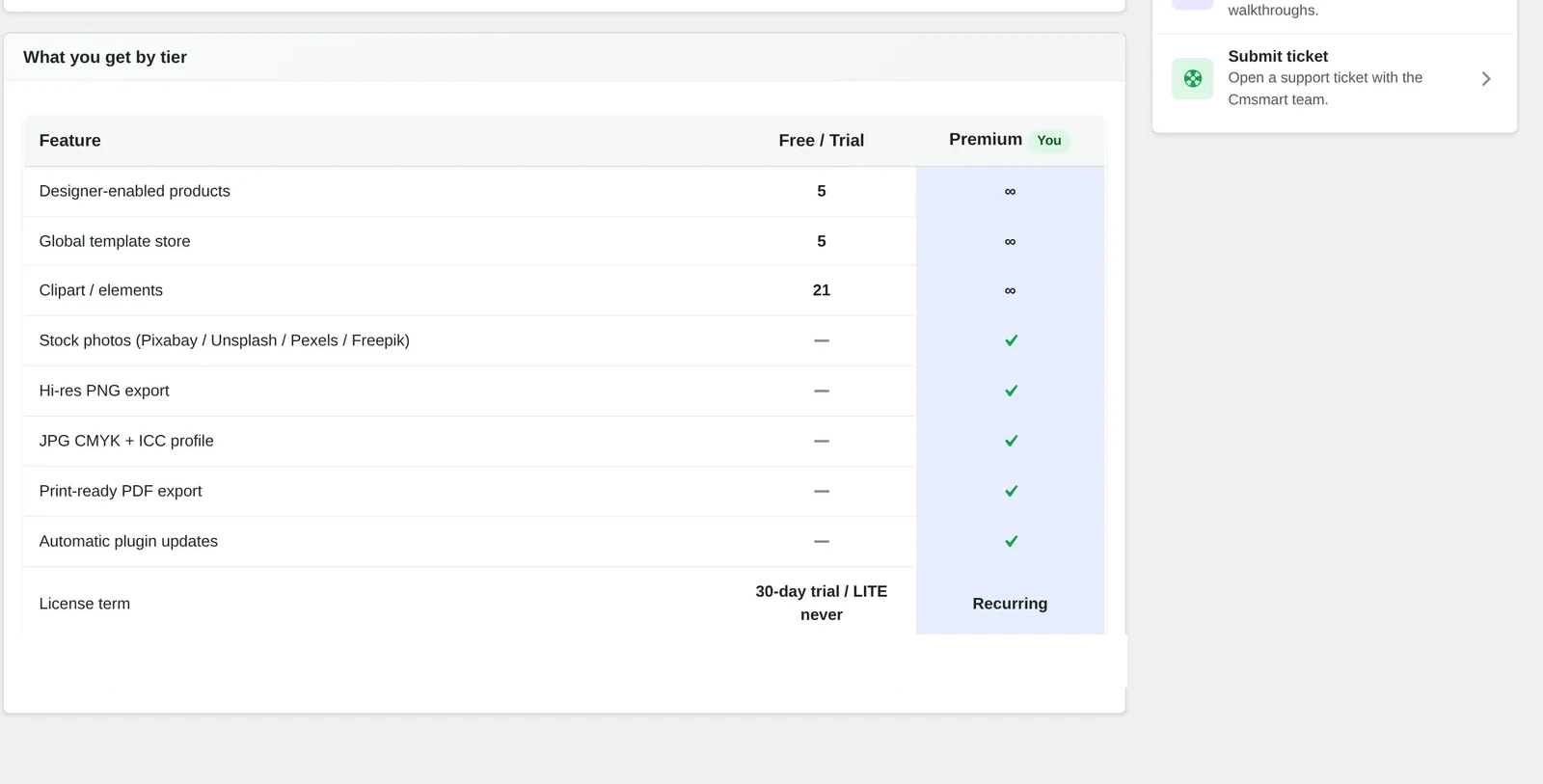Click the Free / Trial value 5 for Global template store

[822, 241]
